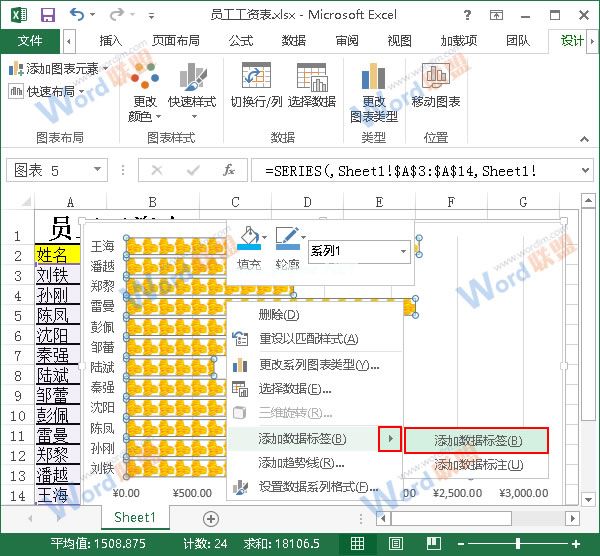
Task: Click the fx insert function icon
Action: pos(228,171)
